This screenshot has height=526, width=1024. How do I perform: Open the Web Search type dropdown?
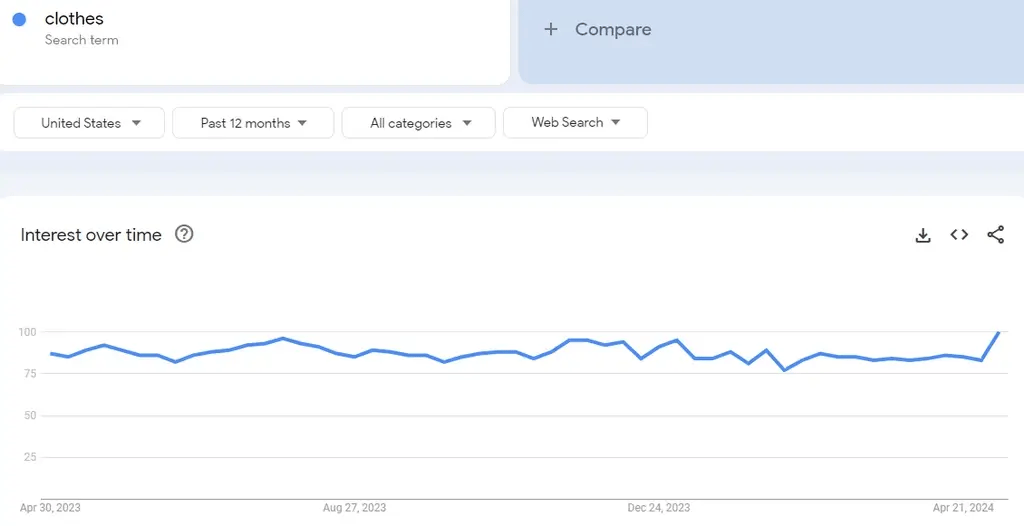coord(575,123)
